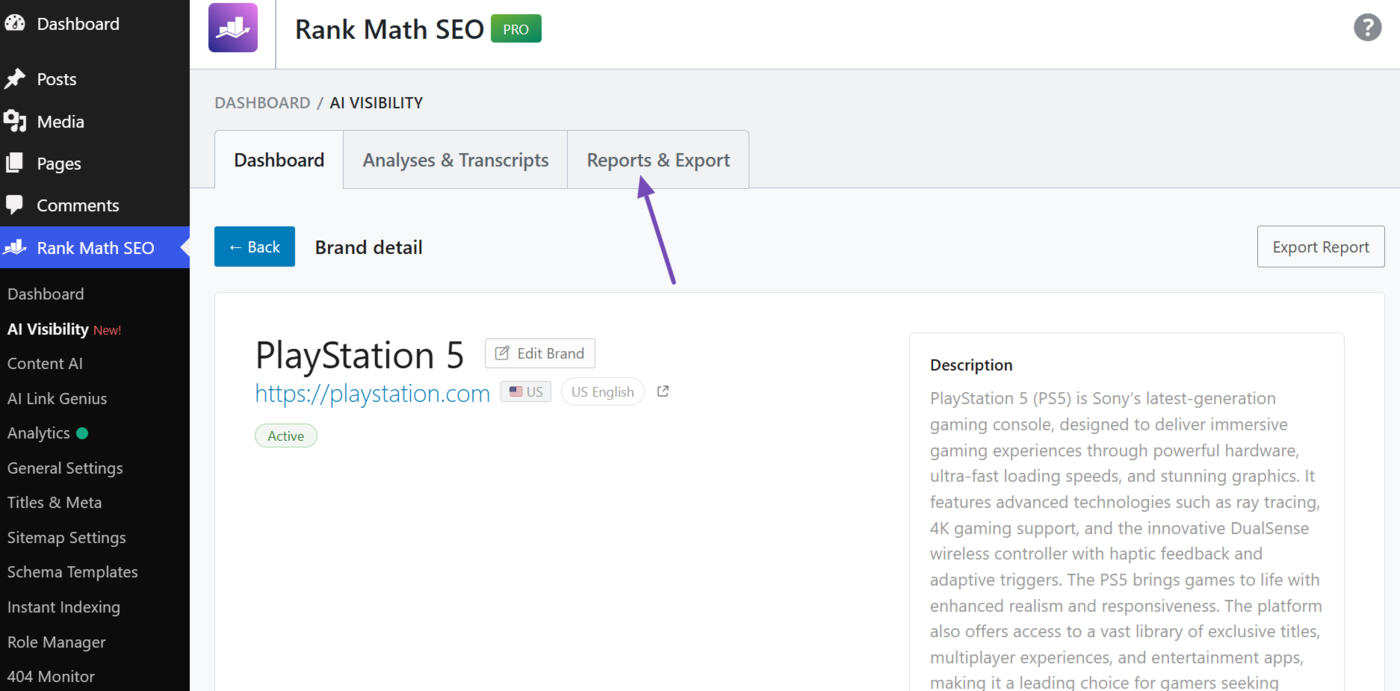
Task: Open WordPress Dashboard menu
Action: (x=78, y=23)
